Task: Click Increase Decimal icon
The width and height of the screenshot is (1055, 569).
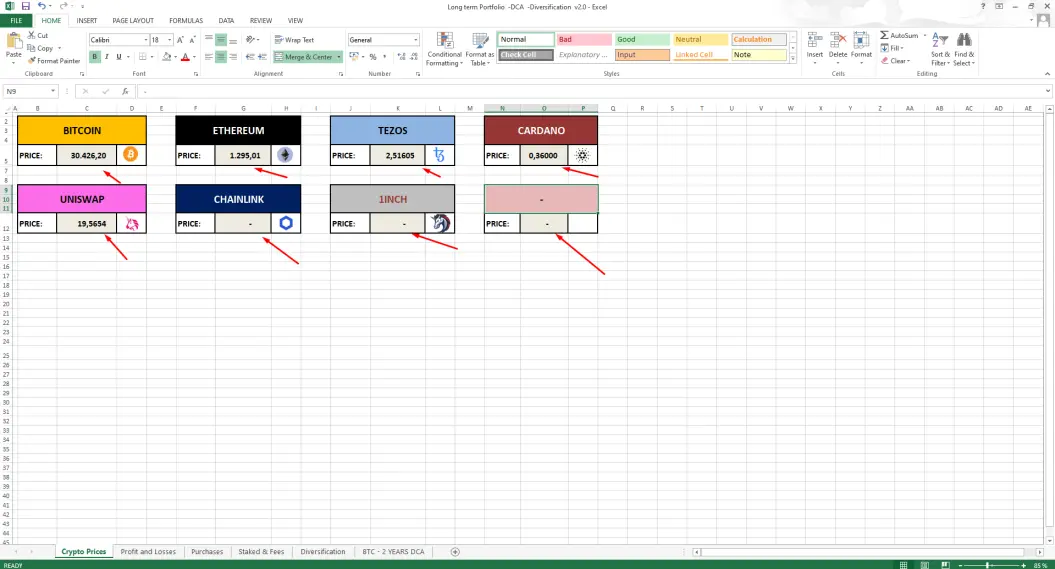Action: (402, 57)
